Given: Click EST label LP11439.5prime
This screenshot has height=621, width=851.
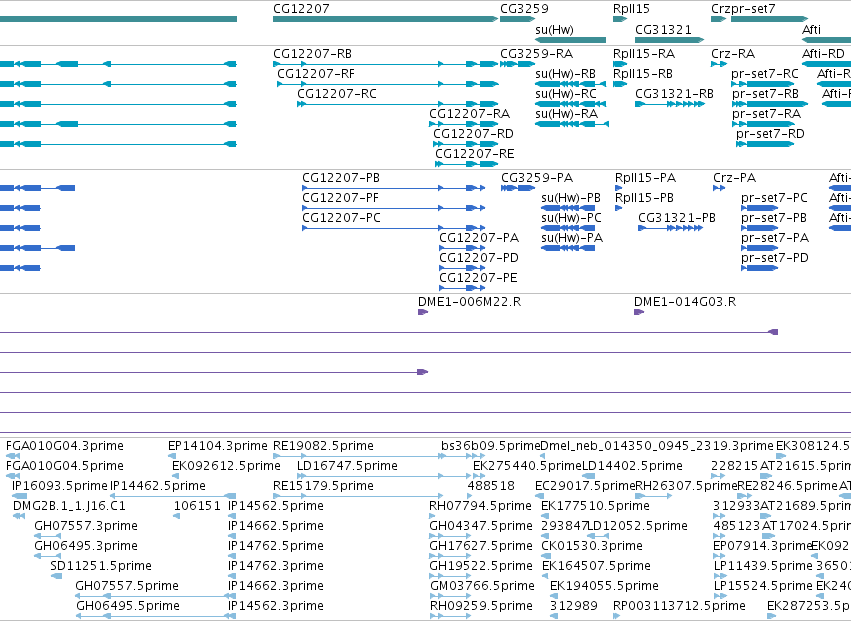Looking at the screenshot, I should coord(763,566).
